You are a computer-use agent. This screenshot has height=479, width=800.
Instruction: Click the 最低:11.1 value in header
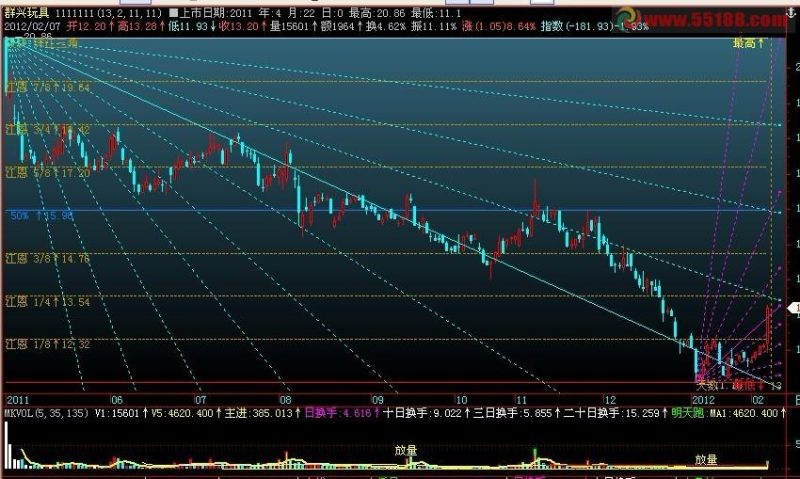pyautogui.click(x=436, y=13)
